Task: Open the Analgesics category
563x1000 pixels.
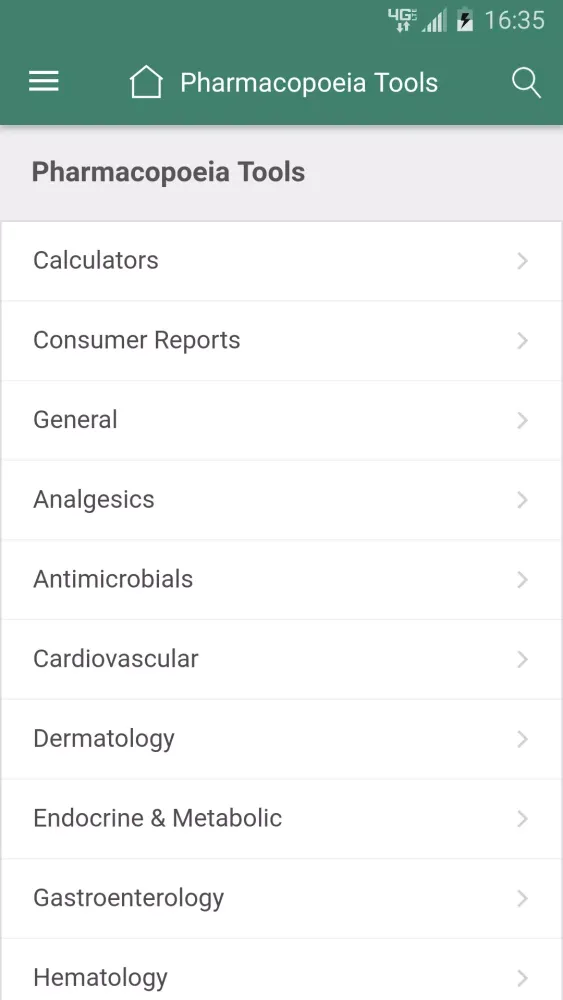Action: 281,500
